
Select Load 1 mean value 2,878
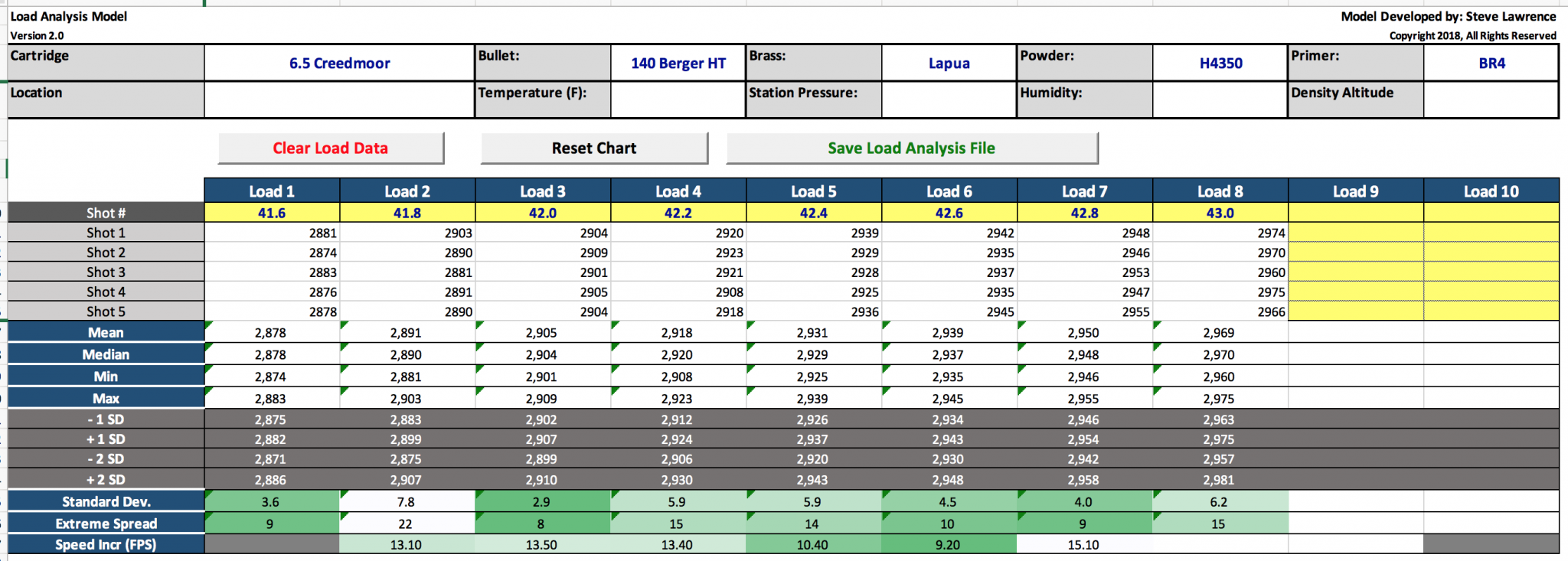[x=272, y=332]
